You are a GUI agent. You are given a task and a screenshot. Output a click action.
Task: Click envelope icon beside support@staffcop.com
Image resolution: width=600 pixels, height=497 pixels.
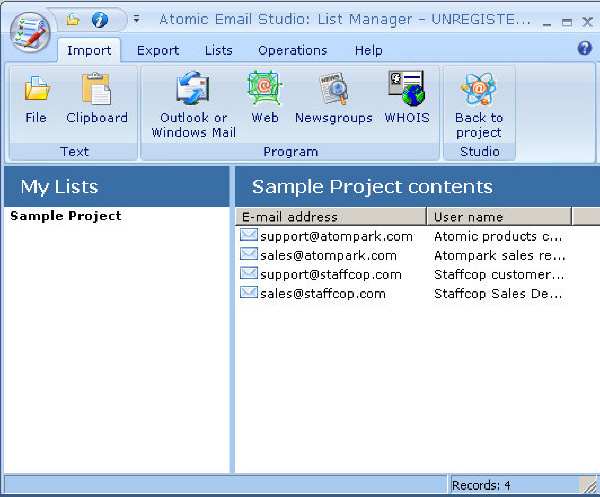pyautogui.click(x=249, y=273)
